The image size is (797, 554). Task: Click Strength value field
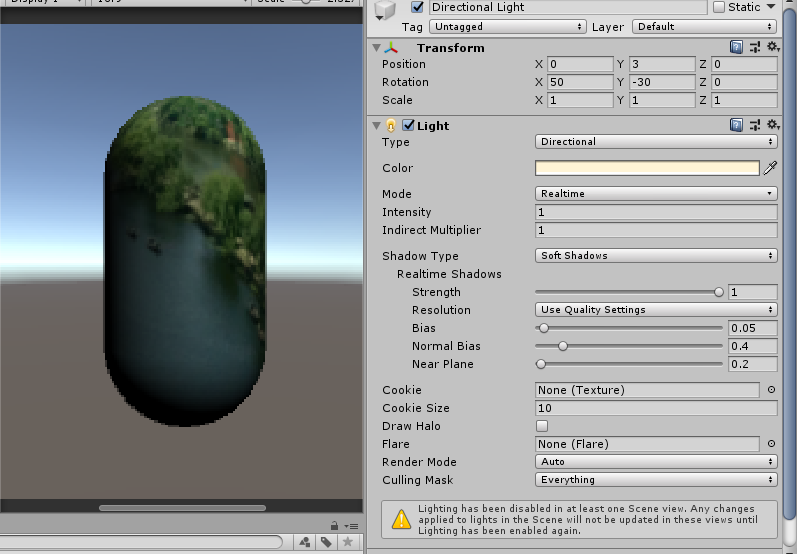pos(752,292)
